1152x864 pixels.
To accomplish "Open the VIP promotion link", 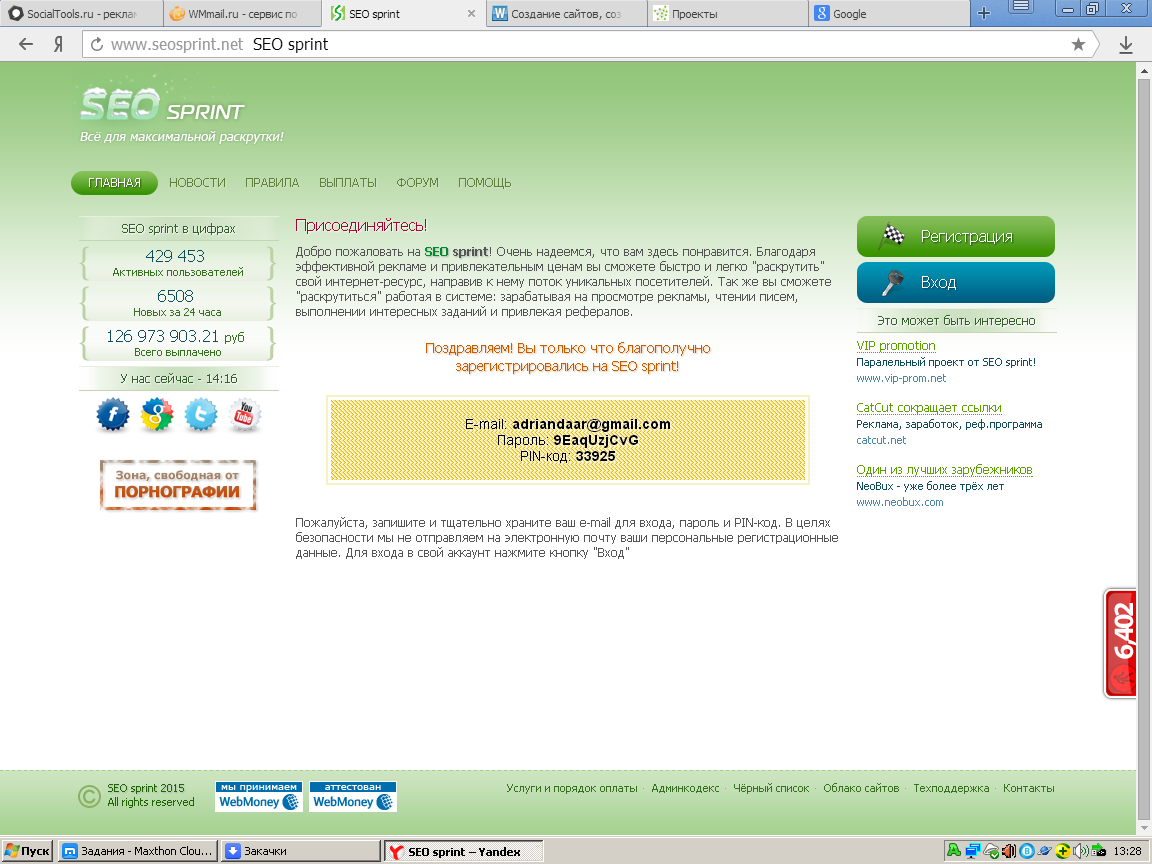I will coord(896,346).
